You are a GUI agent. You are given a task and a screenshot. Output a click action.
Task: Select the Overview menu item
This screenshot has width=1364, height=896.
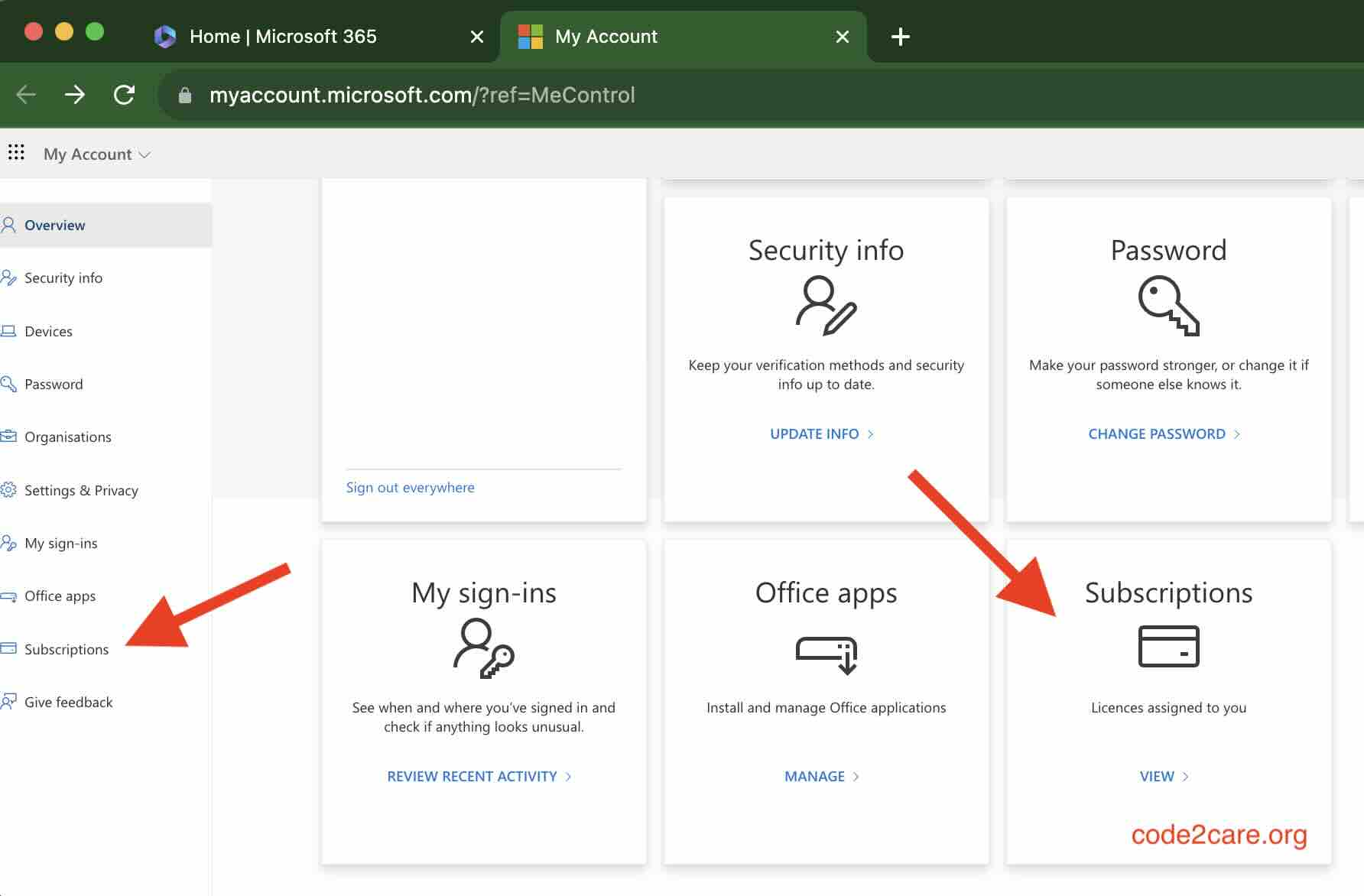pyautogui.click(x=54, y=225)
